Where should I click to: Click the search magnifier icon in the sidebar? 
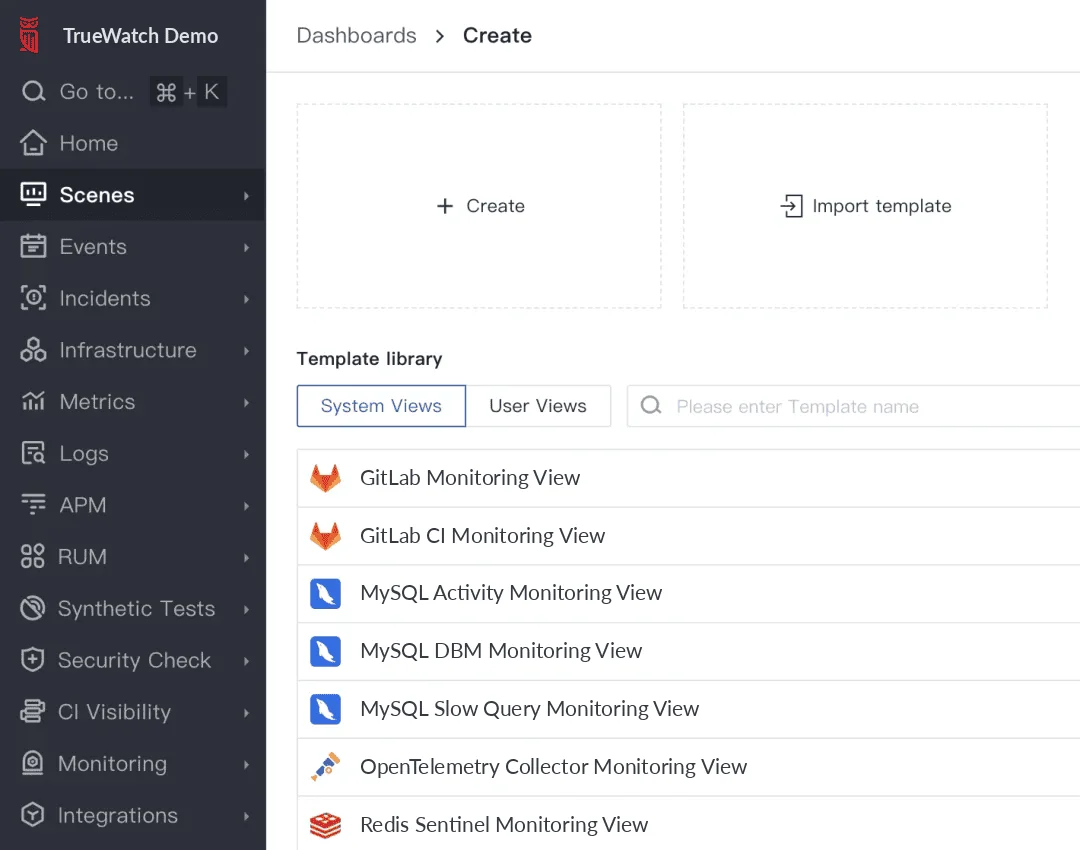pyautogui.click(x=33, y=91)
